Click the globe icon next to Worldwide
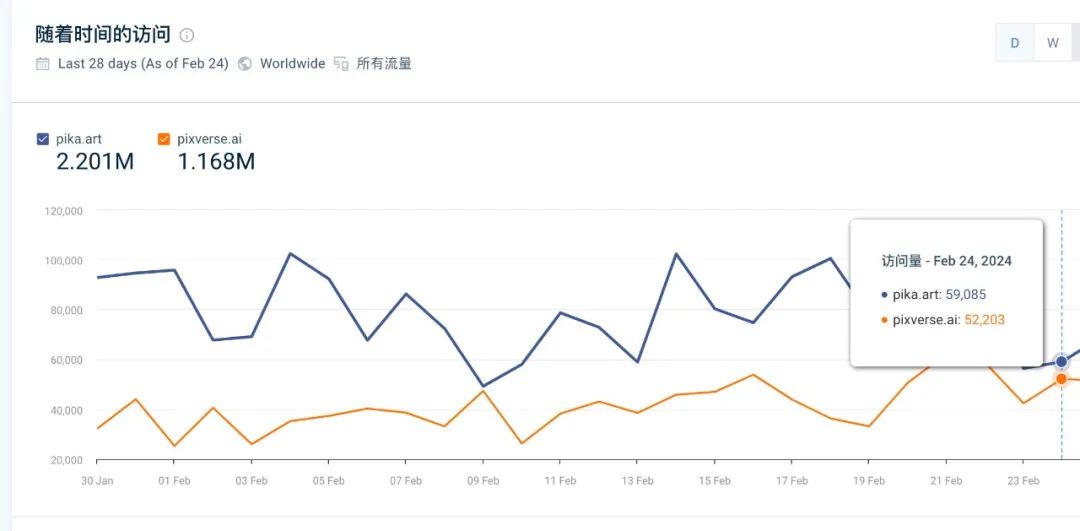The width and height of the screenshot is (1080, 531). 245,64
